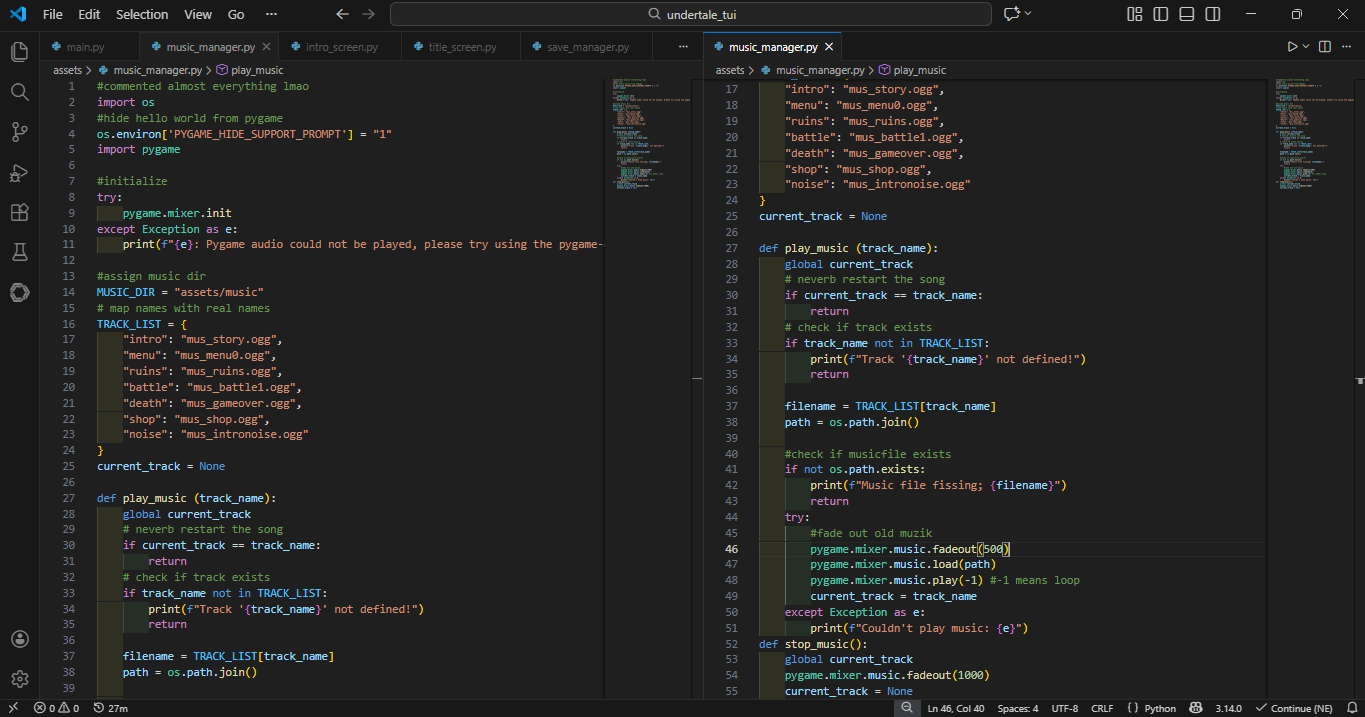Expand the run button dropdown arrow

point(1306,47)
